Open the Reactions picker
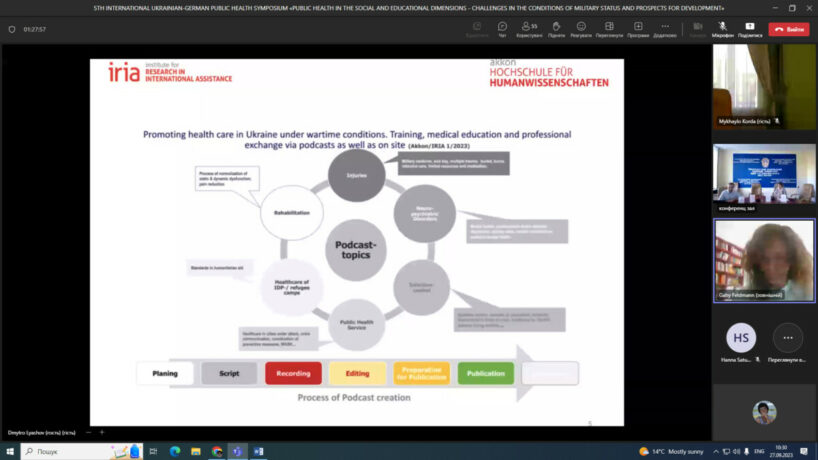This screenshot has height=460, width=818. 580,28
